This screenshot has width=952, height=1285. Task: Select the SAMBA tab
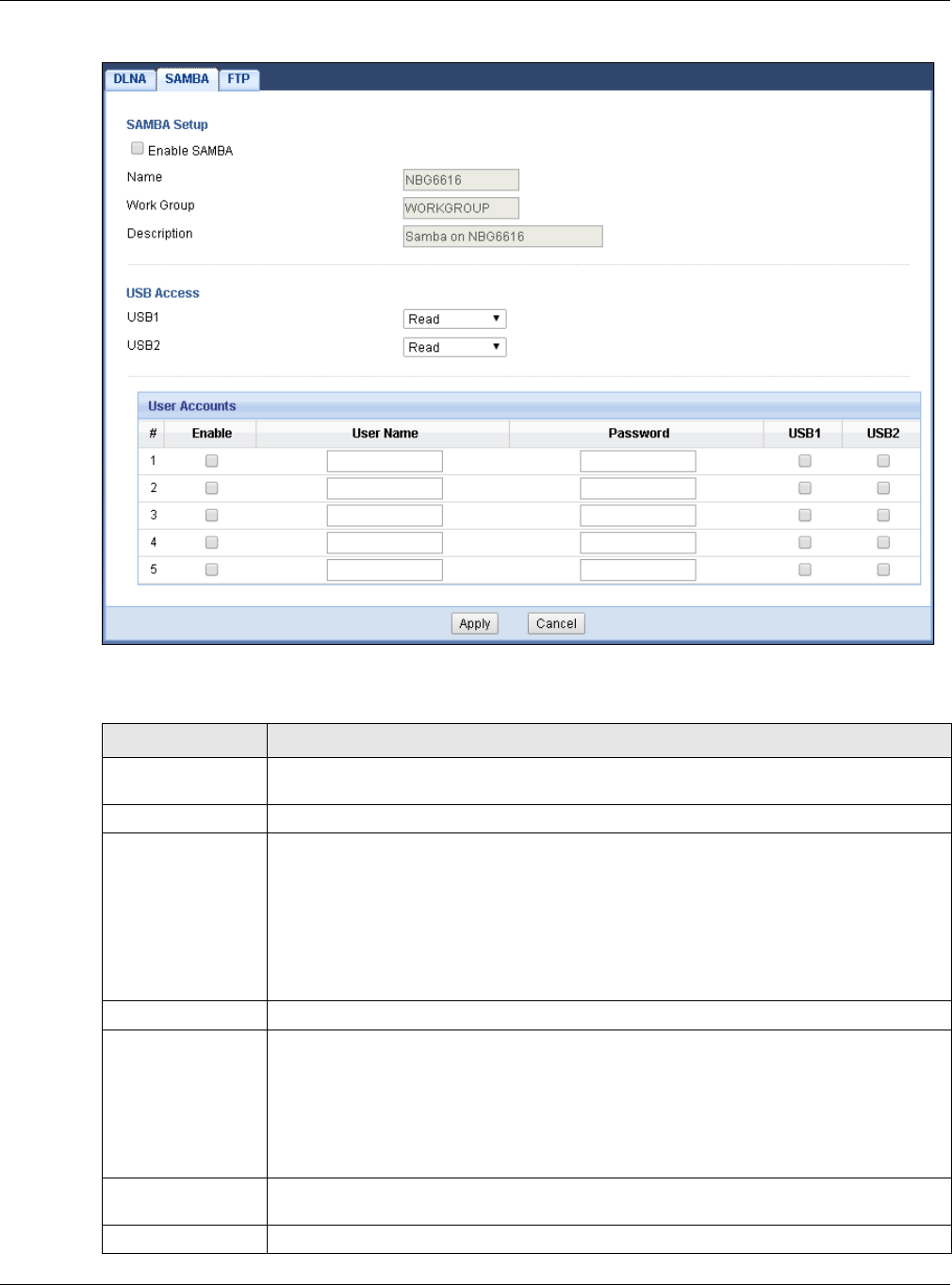click(187, 79)
